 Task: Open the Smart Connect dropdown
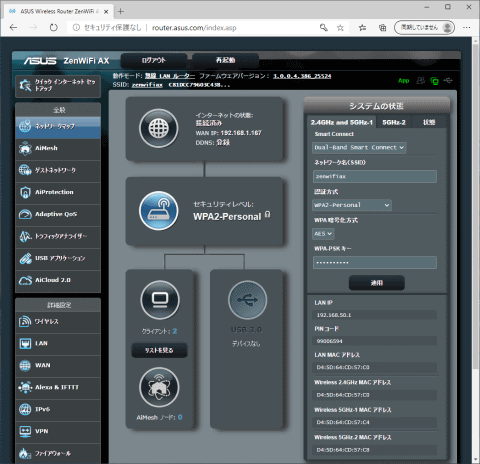click(x=359, y=147)
